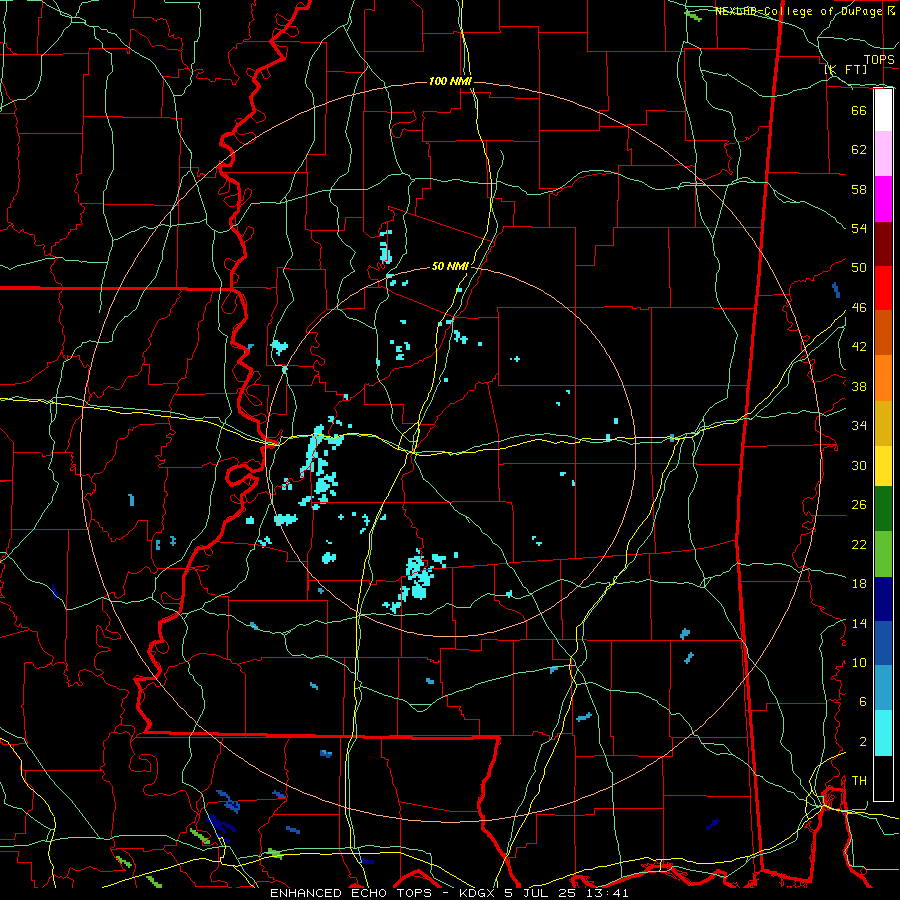This screenshot has width=900, height=900.
Task: Click the black TH swatch at legend bottom
Action: (883, 778)
